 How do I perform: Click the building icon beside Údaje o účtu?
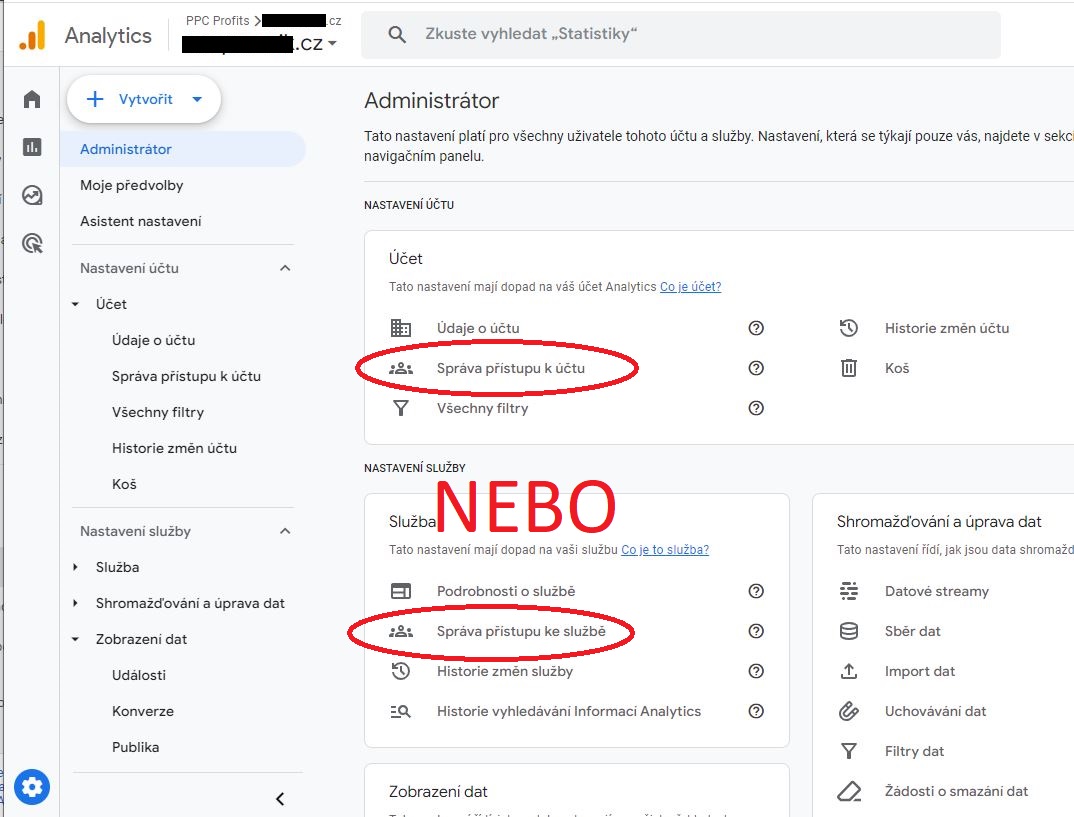click(x=401, y=328)
